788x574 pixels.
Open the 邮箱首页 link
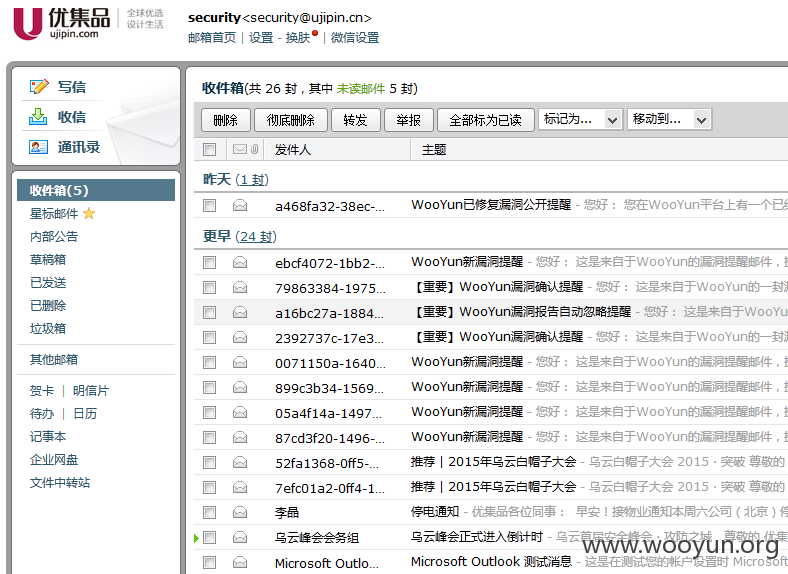[212, 38]
